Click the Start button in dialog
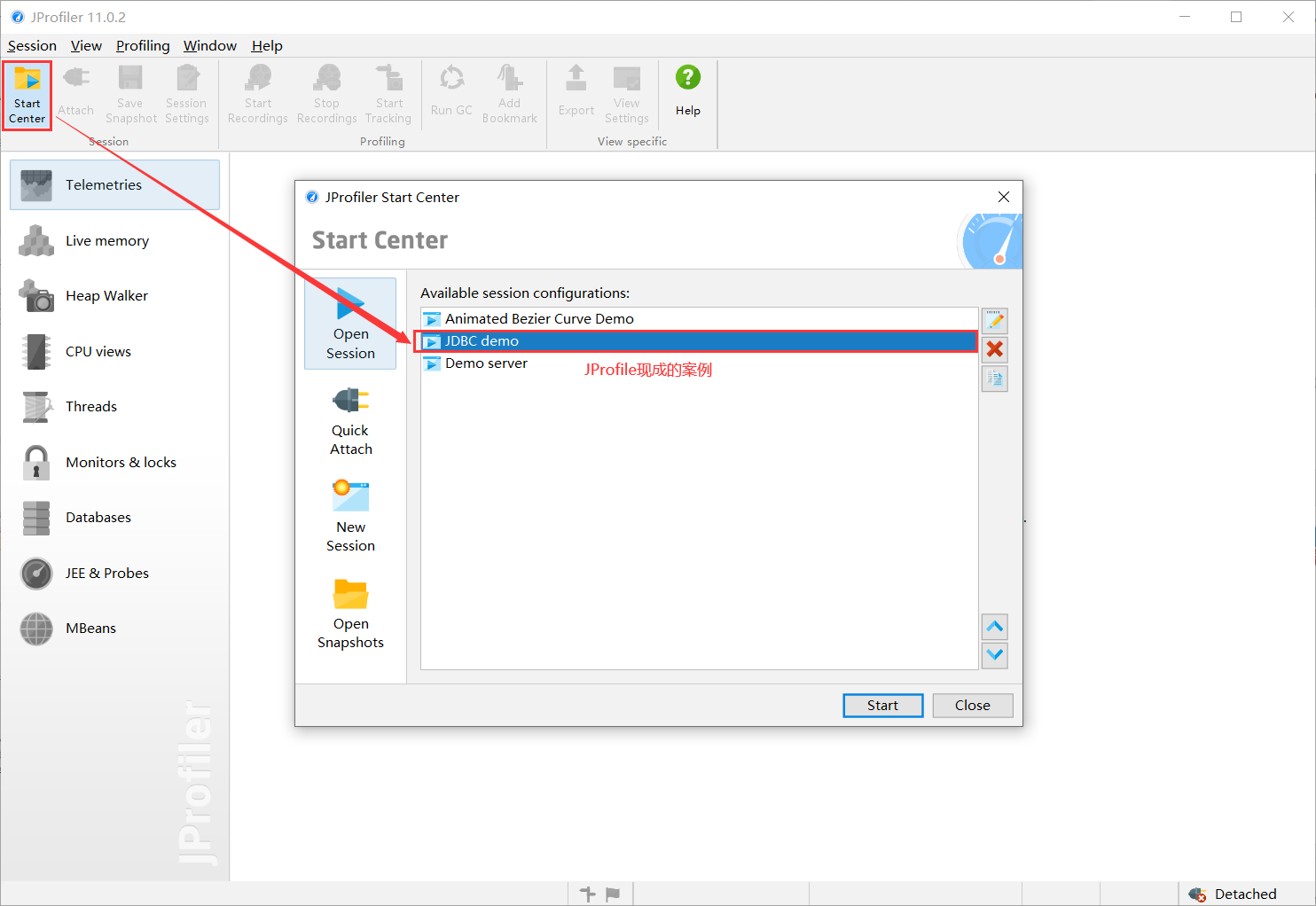 882,705
